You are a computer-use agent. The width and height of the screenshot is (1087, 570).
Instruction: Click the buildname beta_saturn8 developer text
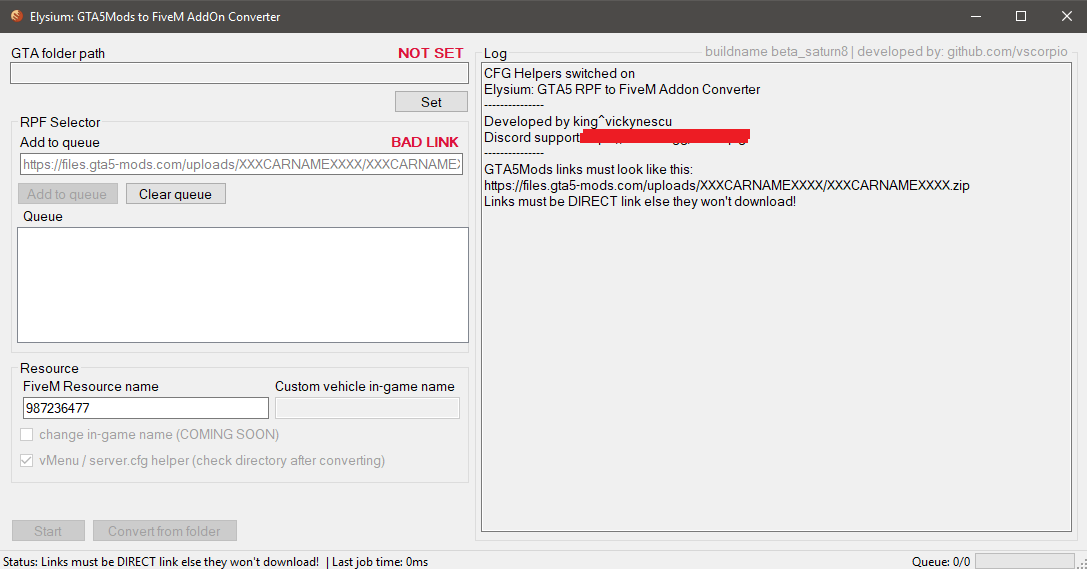pyautogui.click(x=886, y=52)
